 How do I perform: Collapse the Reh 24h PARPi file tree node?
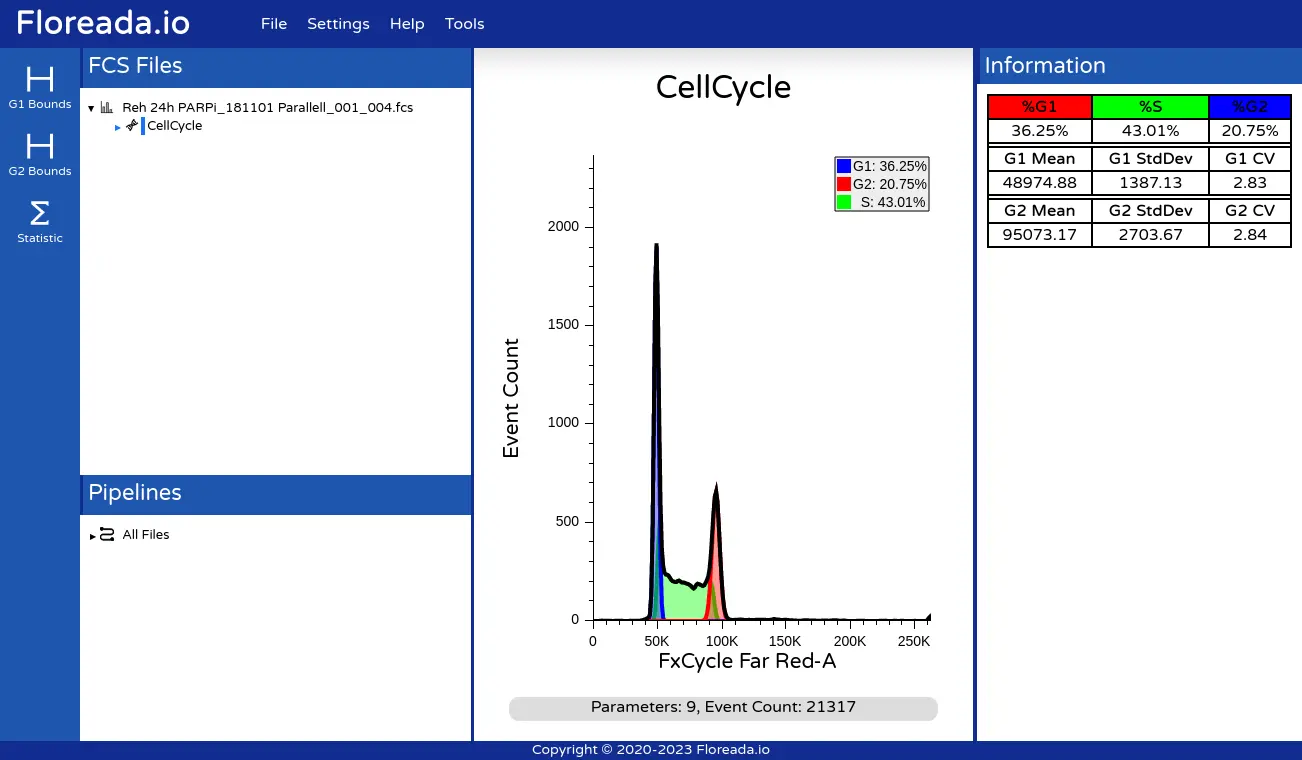(x=91, y=108)
